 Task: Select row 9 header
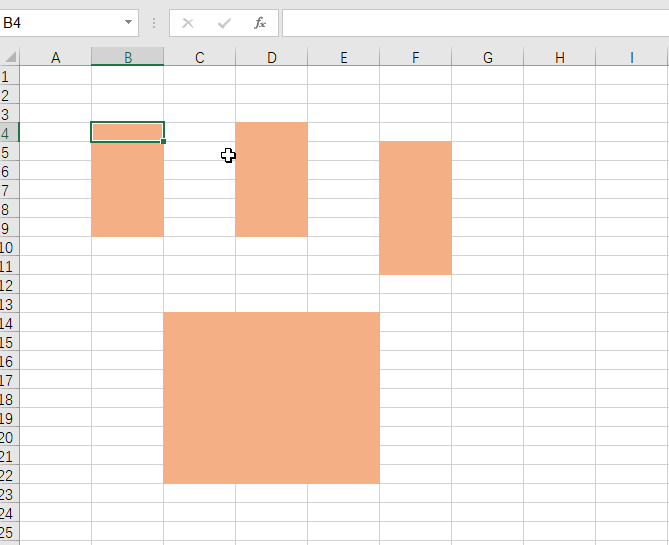(9, 227)
